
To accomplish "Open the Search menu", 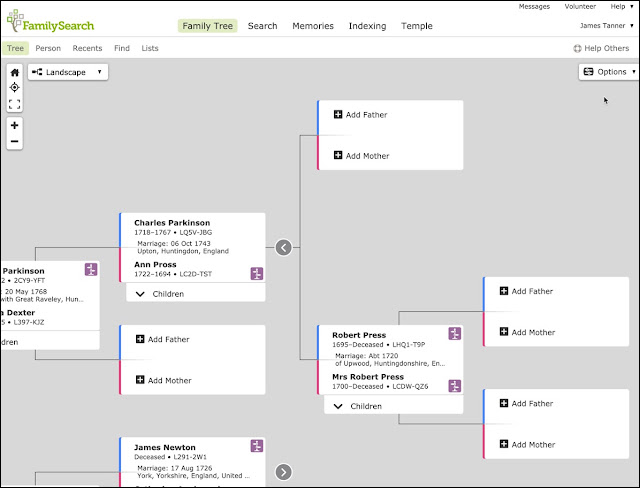I will point(262,26).
